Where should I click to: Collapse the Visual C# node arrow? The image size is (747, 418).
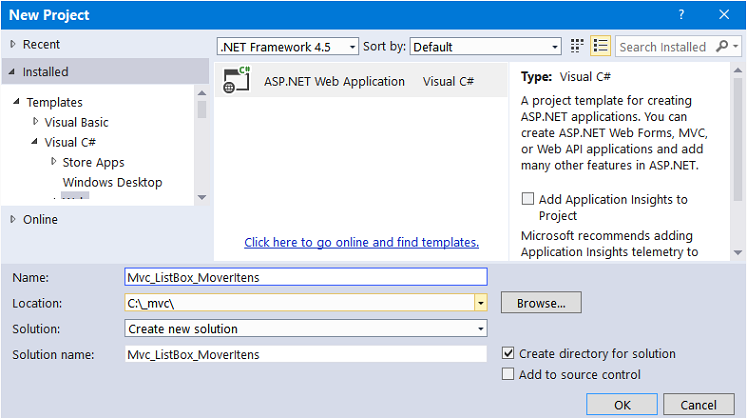click(34, 142)
